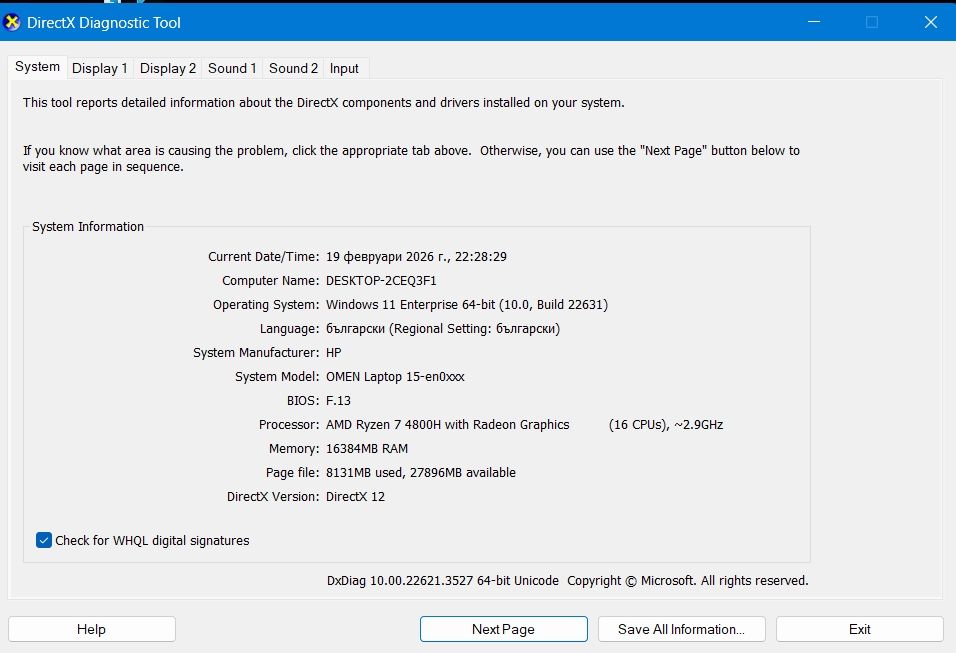Click the DirectX icon in the title bar
Viewport: 956px width, 653px height.
click(13, 22)
